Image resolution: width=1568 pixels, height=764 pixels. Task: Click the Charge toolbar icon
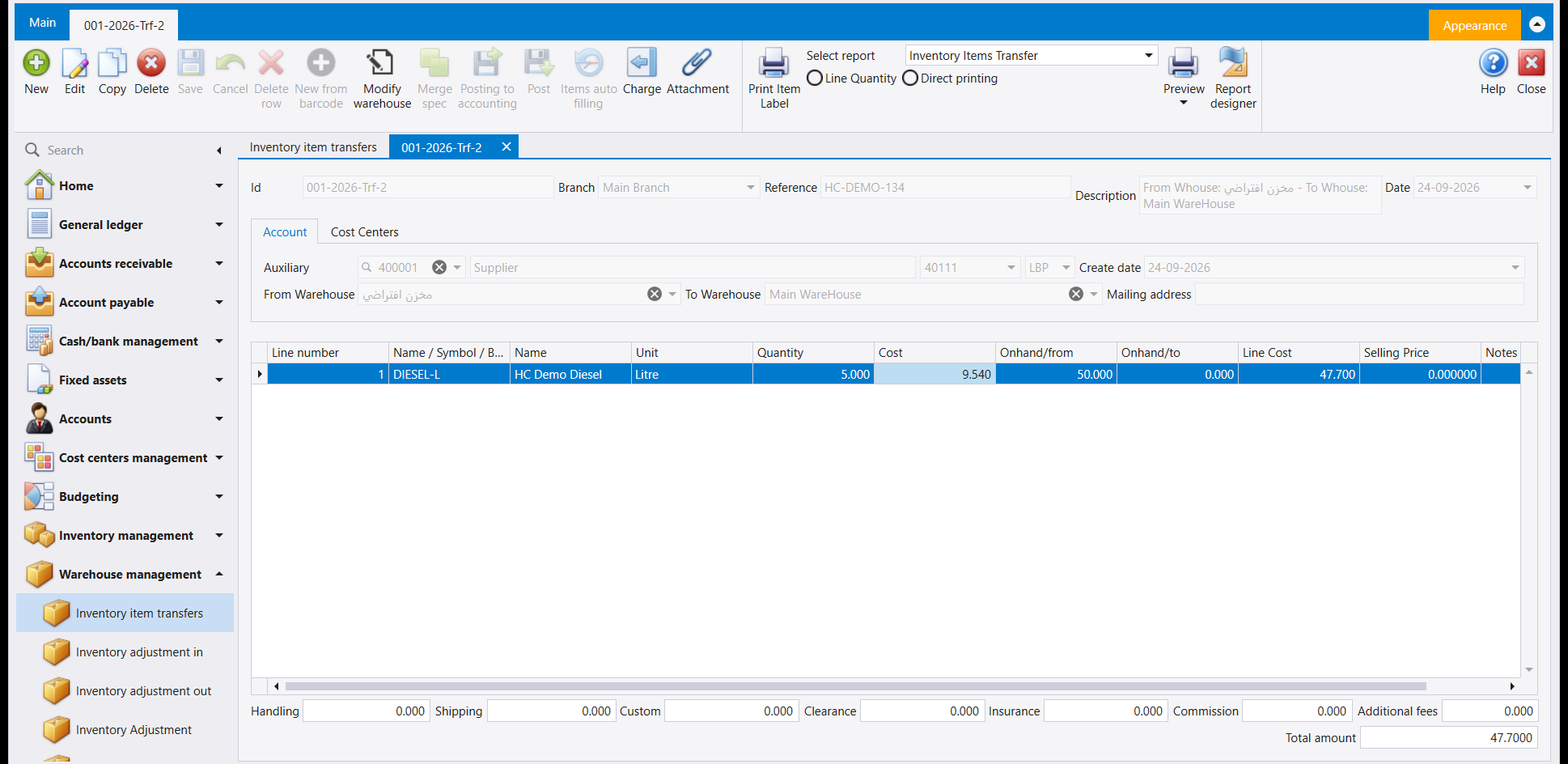click(x=642, y=63)
